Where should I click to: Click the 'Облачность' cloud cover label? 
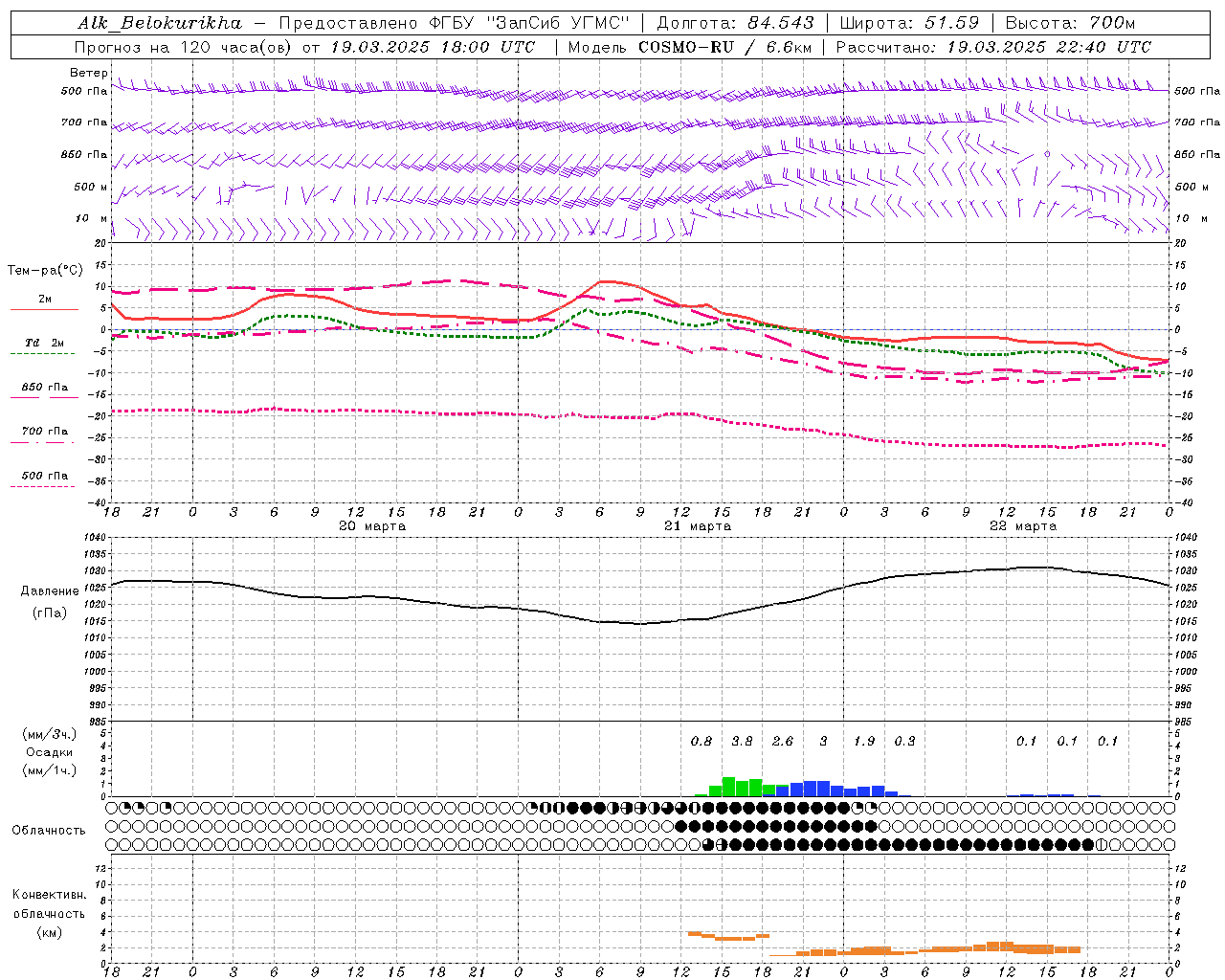[49, 831]
